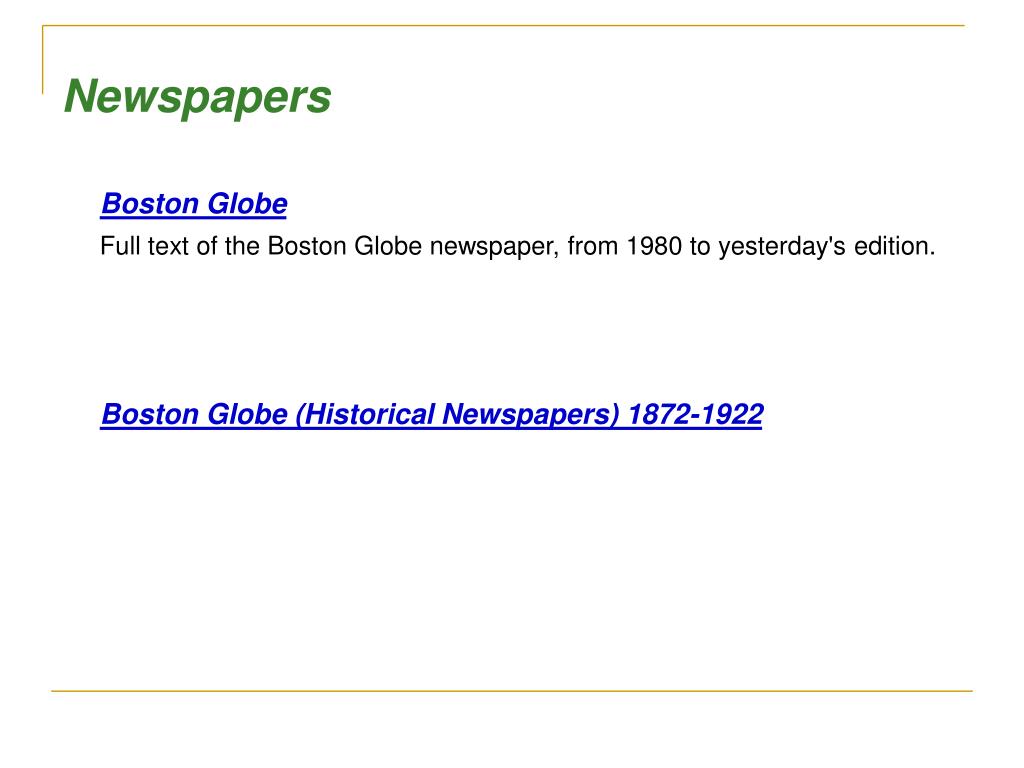Click the Newspapers slide title
Viewport: 1024px width, 768px height.
pos(197,97)
